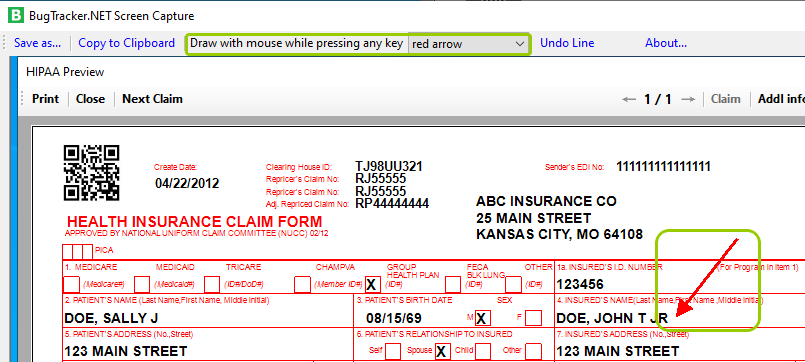Toggle the Group Health Plan checkbox

pyautogui.click(x=373, y=284)
